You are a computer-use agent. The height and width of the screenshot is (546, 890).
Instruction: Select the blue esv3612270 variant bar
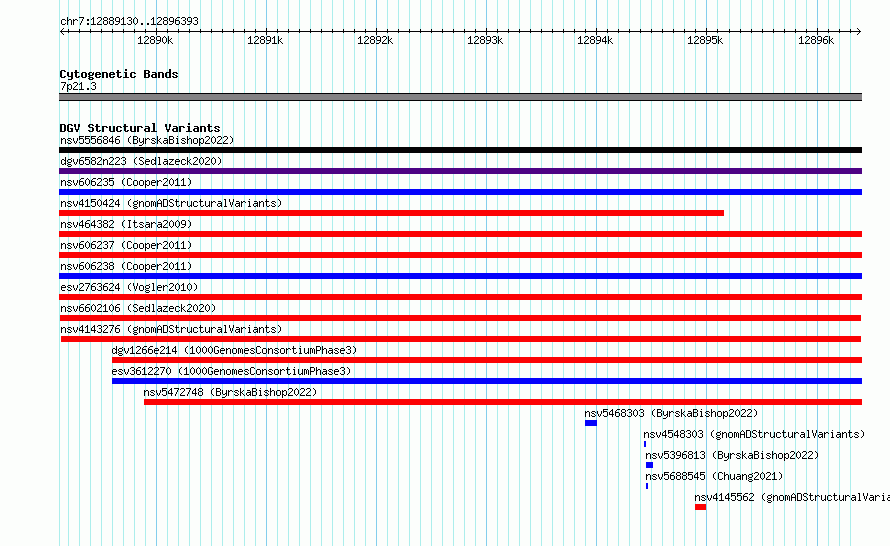tap(487, 381)
